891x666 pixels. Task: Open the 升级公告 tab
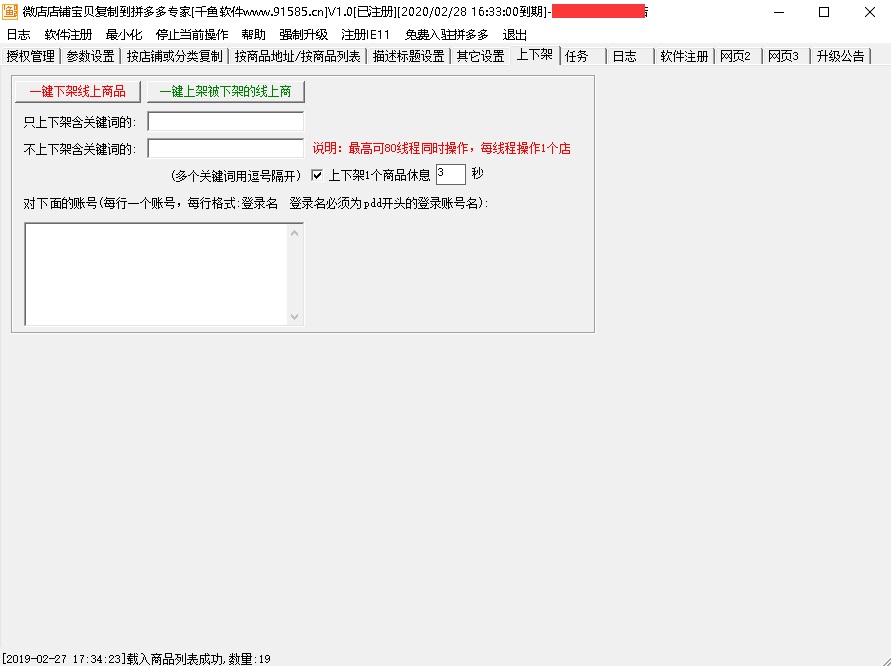[840, 56]
